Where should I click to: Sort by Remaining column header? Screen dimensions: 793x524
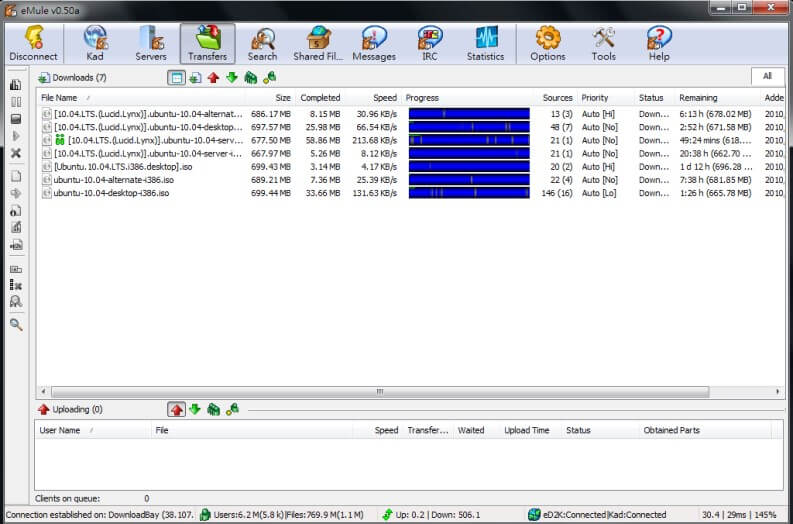[717, 98]
